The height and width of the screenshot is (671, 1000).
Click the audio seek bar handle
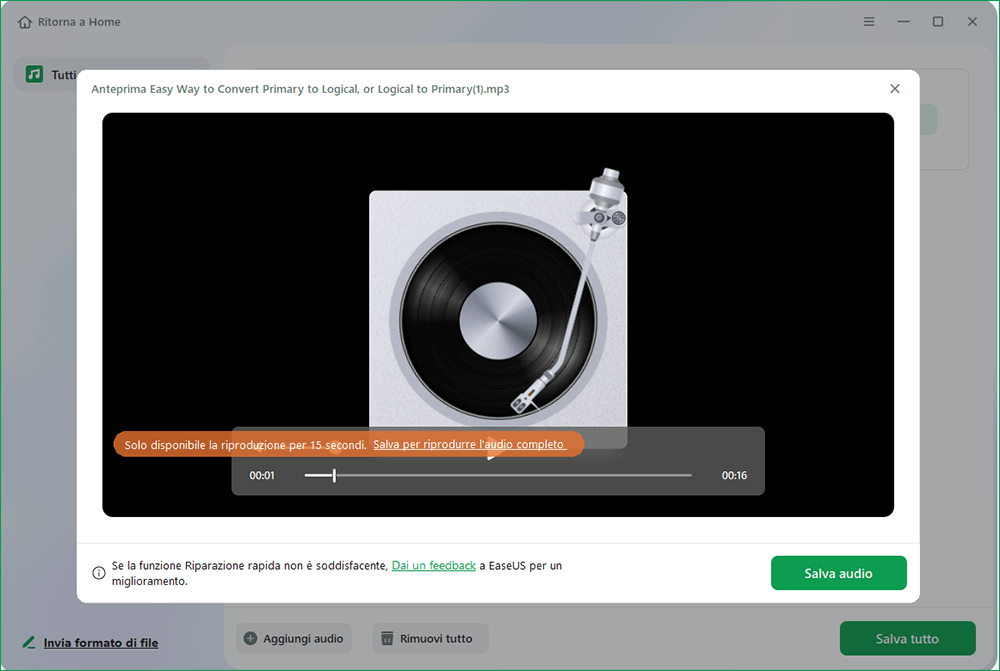tap(334, 476)
